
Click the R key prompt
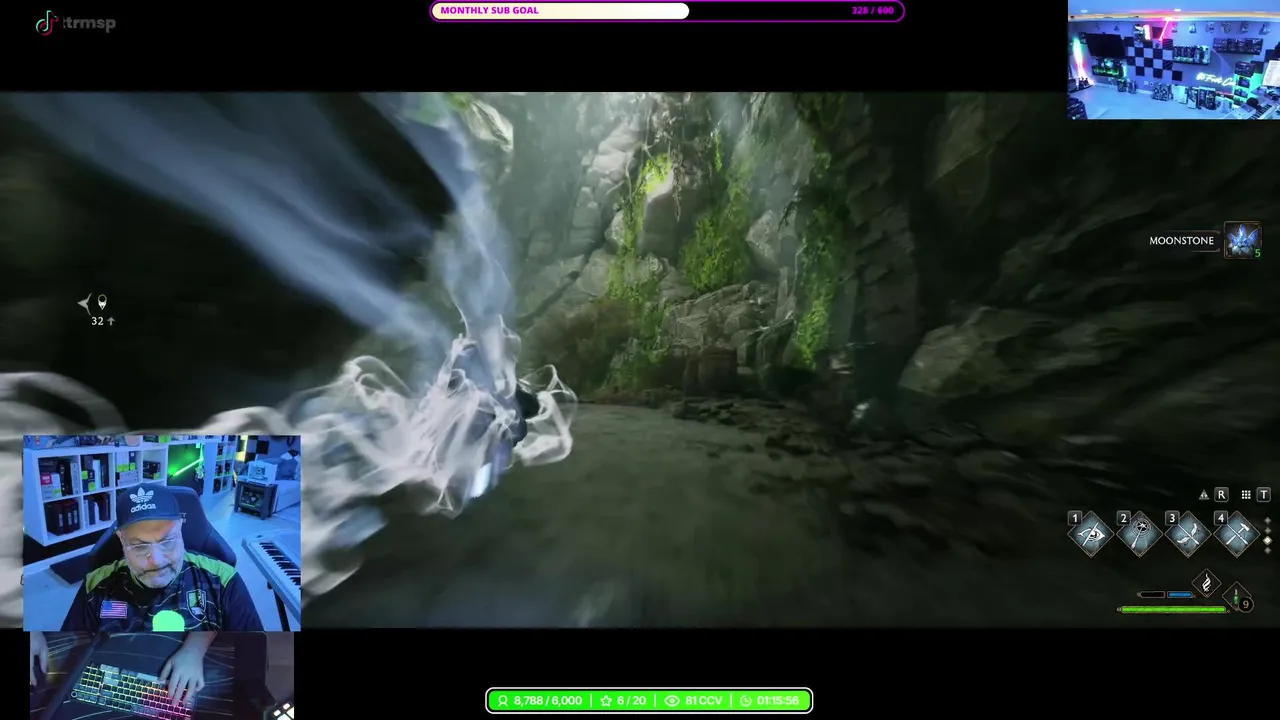coord(1221,495)
